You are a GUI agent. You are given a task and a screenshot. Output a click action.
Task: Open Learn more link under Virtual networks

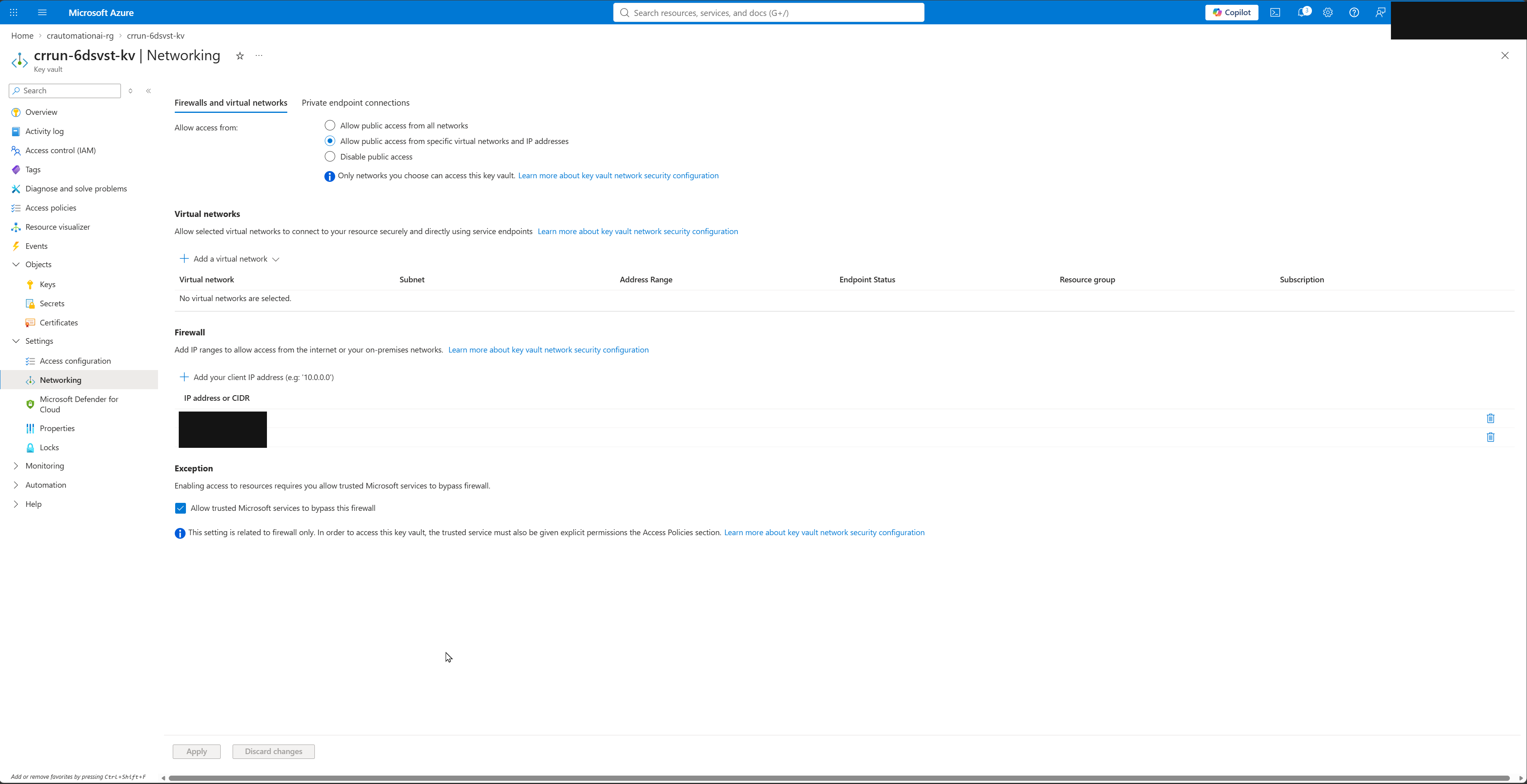[x=638, y=231]
